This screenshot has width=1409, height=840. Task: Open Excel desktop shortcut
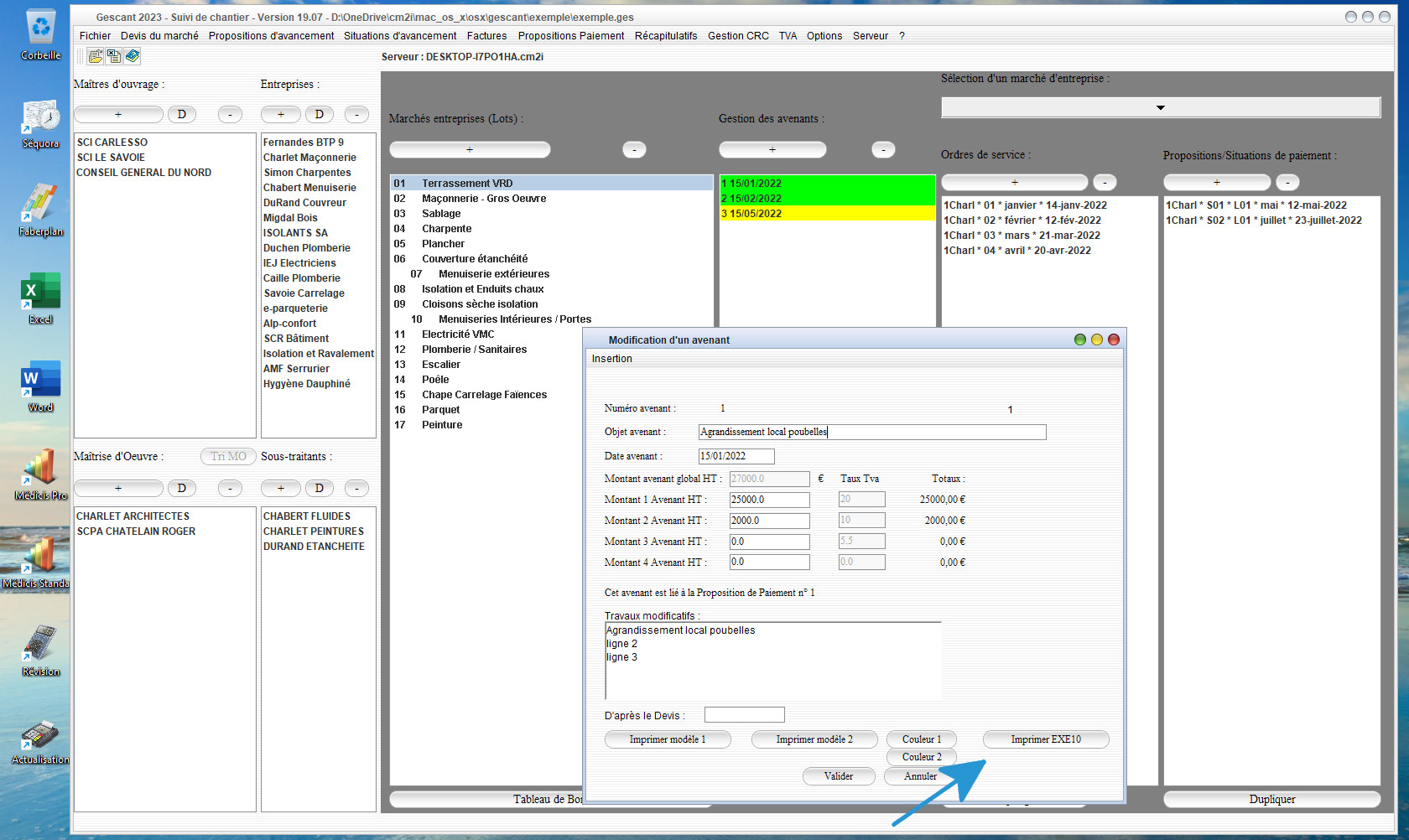coord(40,298)
